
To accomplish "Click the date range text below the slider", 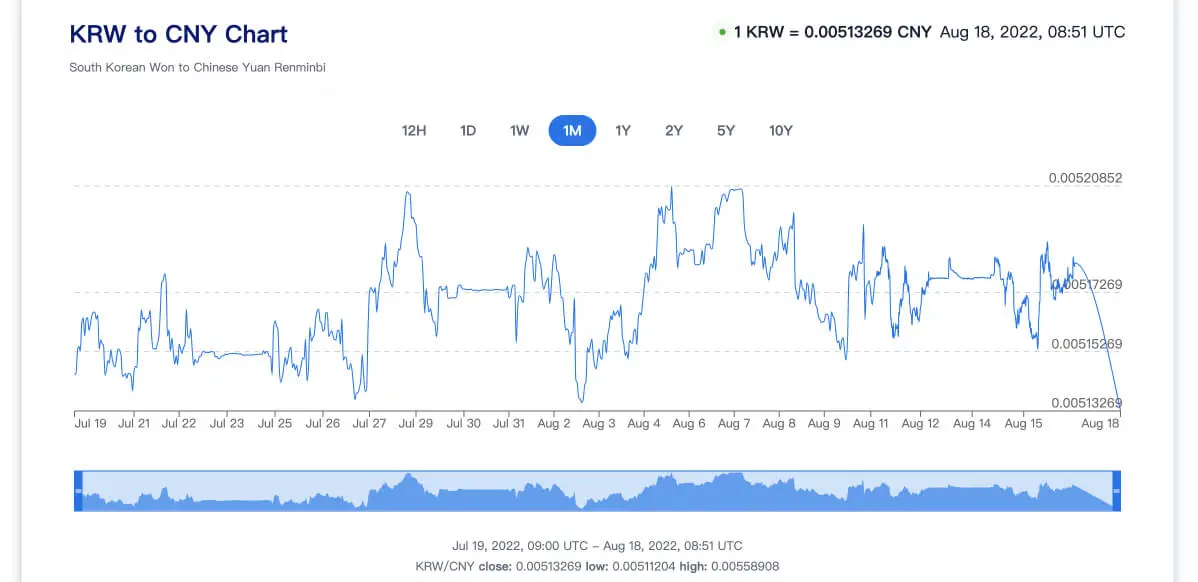I will (x=597, y=546).
